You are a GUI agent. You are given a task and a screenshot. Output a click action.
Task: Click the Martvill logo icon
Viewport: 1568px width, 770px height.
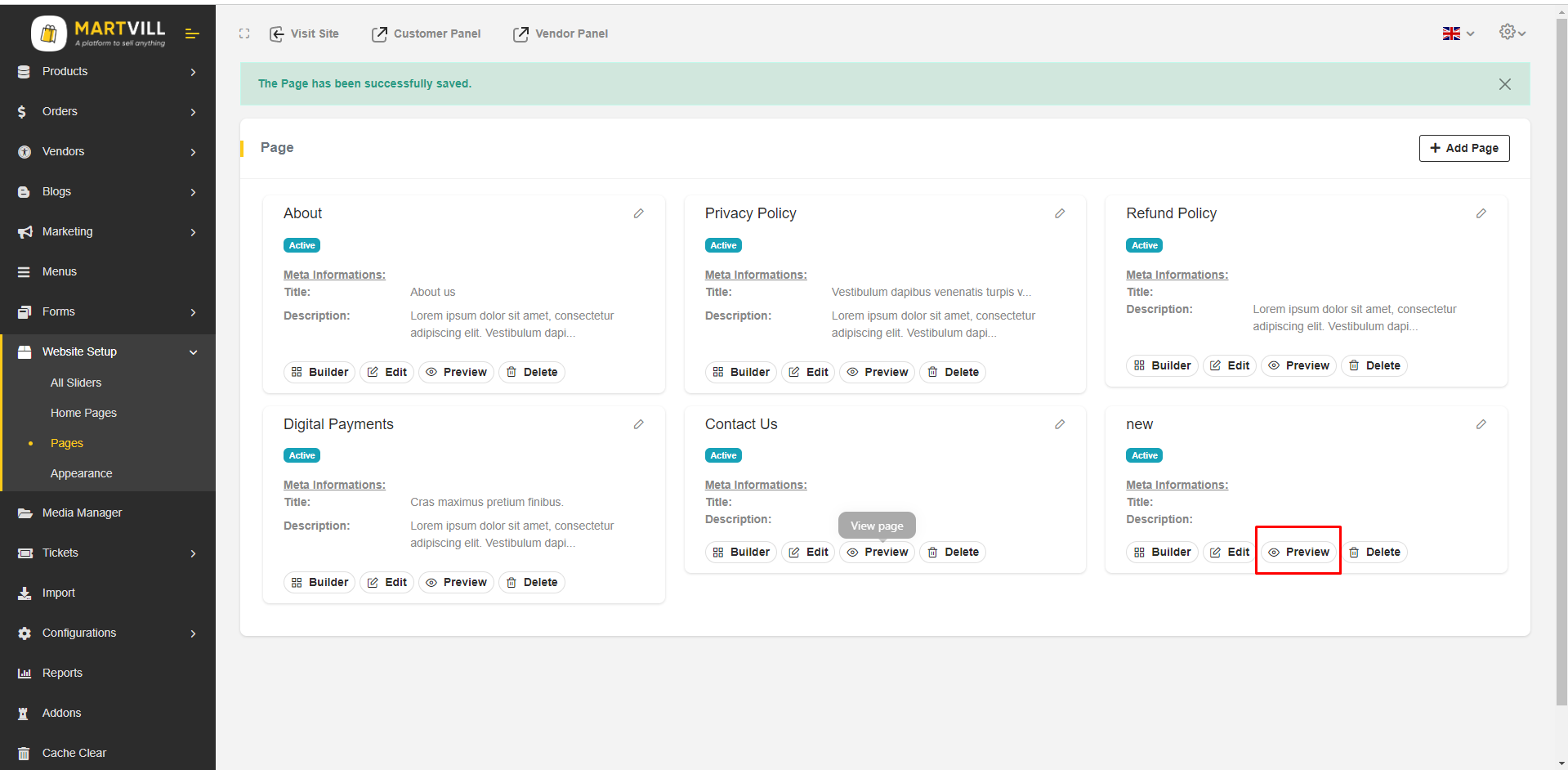[49, 34]
